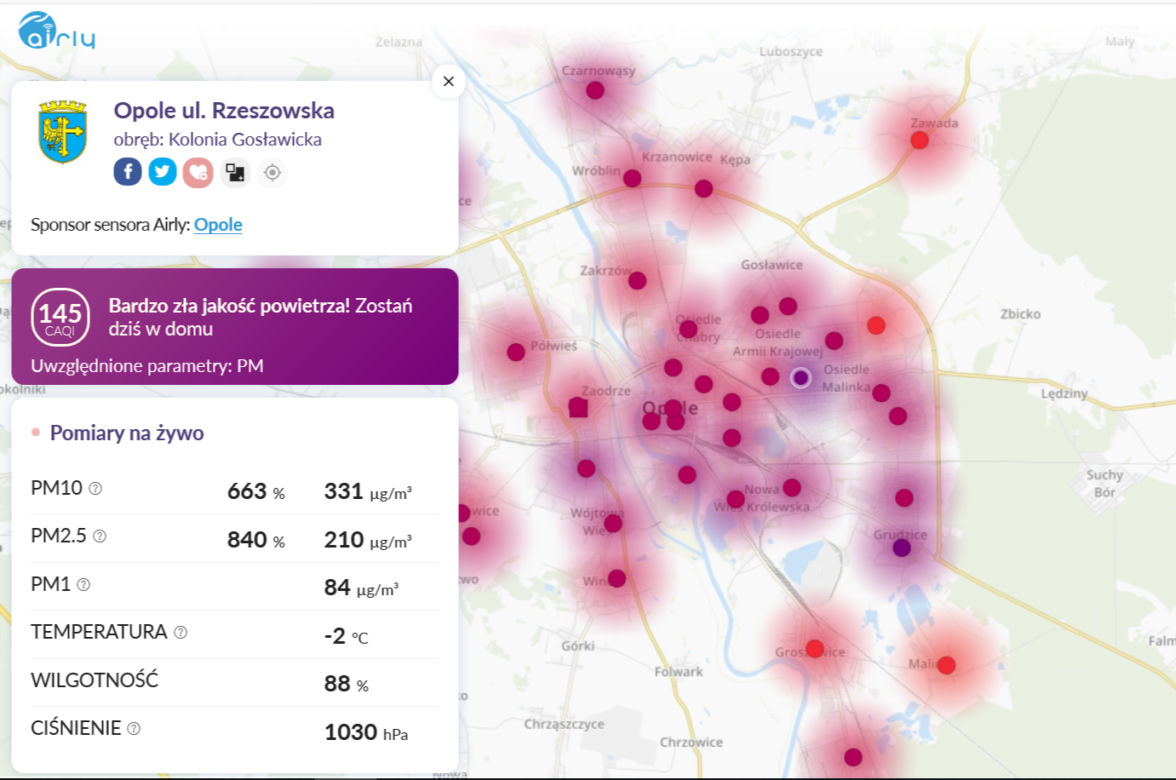Viewport: 1176px width, 780px height.
Task: Click the locate sensor target icon
Action: [272, 172]
